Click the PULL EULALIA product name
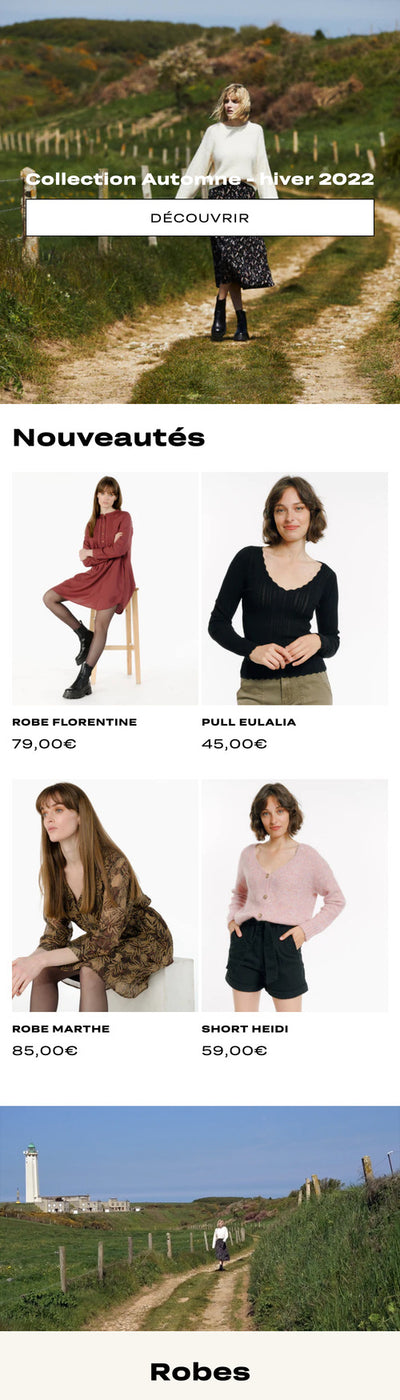Image resolution: width=400 pixels, height=1400 pixels. tap(249, 722)
